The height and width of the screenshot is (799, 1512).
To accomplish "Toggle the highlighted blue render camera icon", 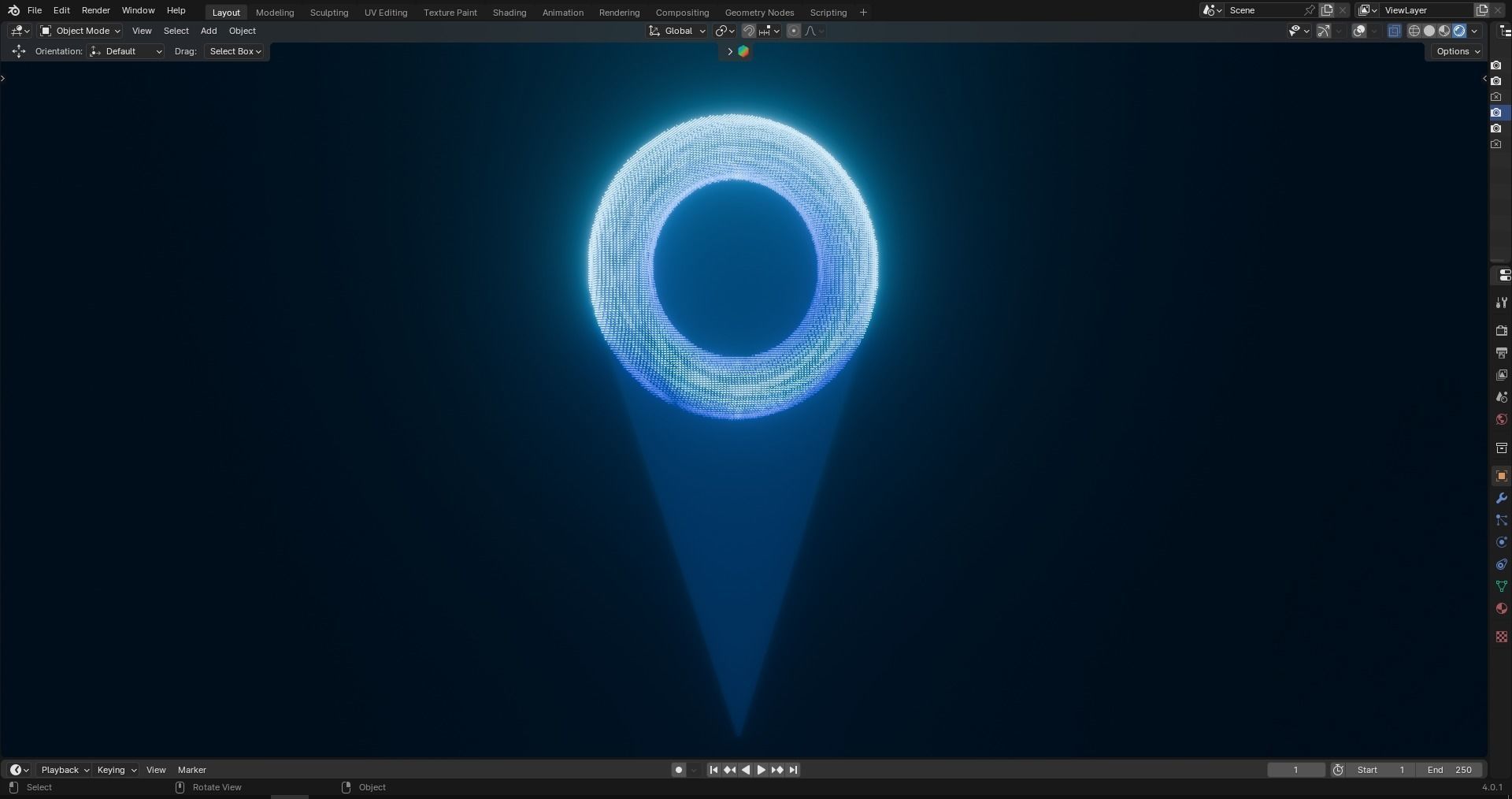I will tap(1496, 113).
